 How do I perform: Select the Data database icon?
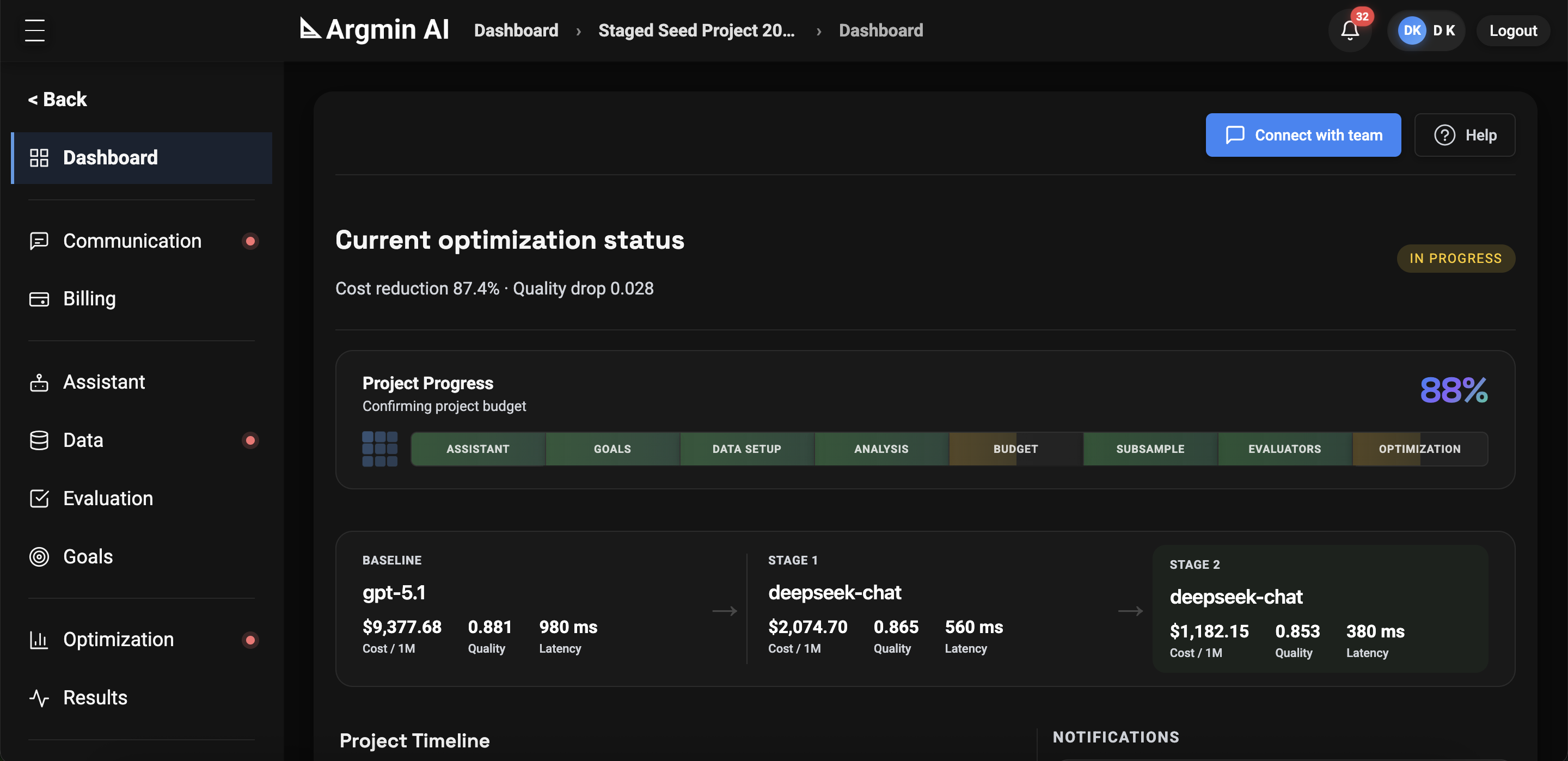(38, 440)
